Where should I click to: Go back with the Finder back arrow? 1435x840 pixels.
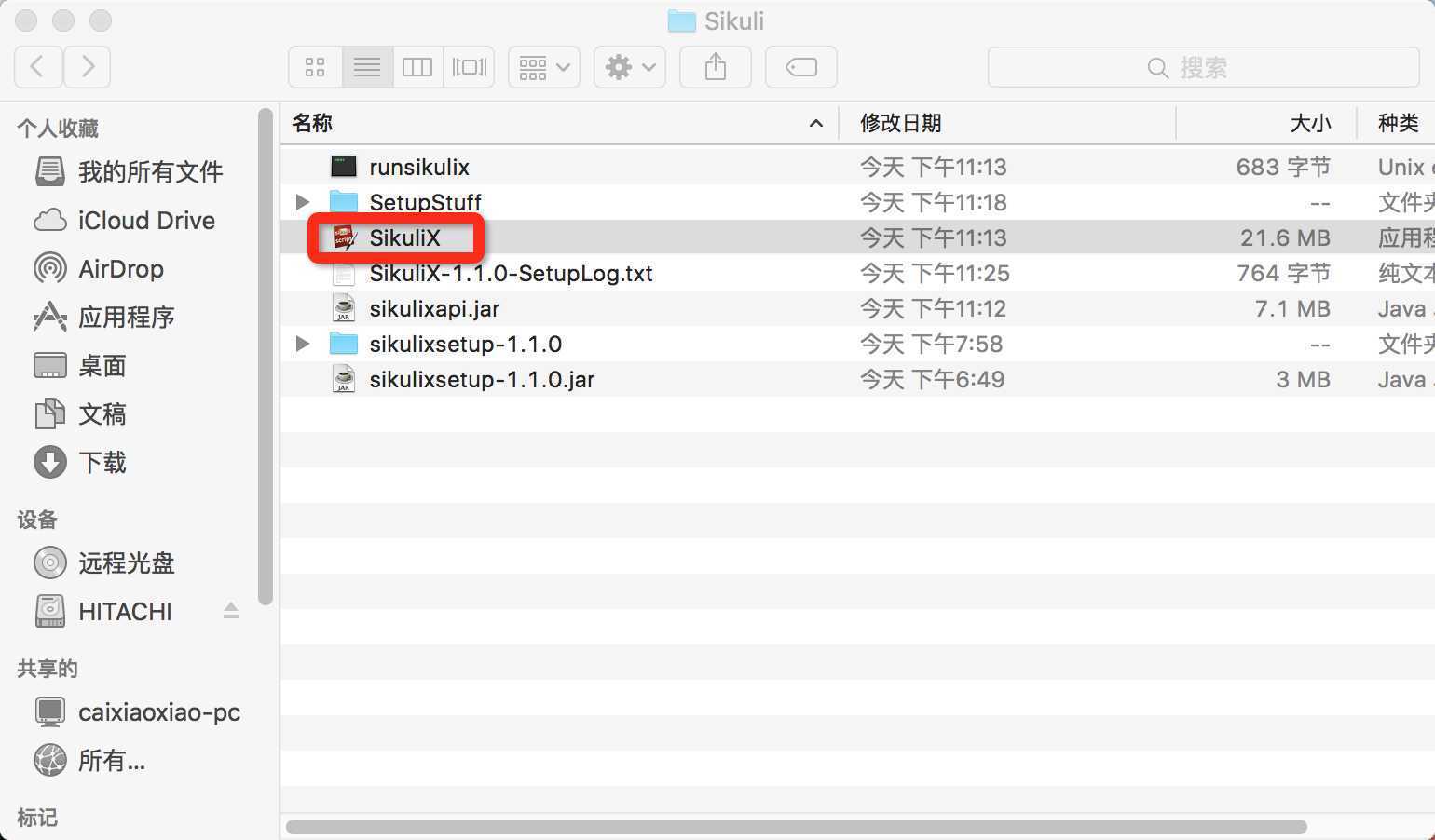(38, 67)
